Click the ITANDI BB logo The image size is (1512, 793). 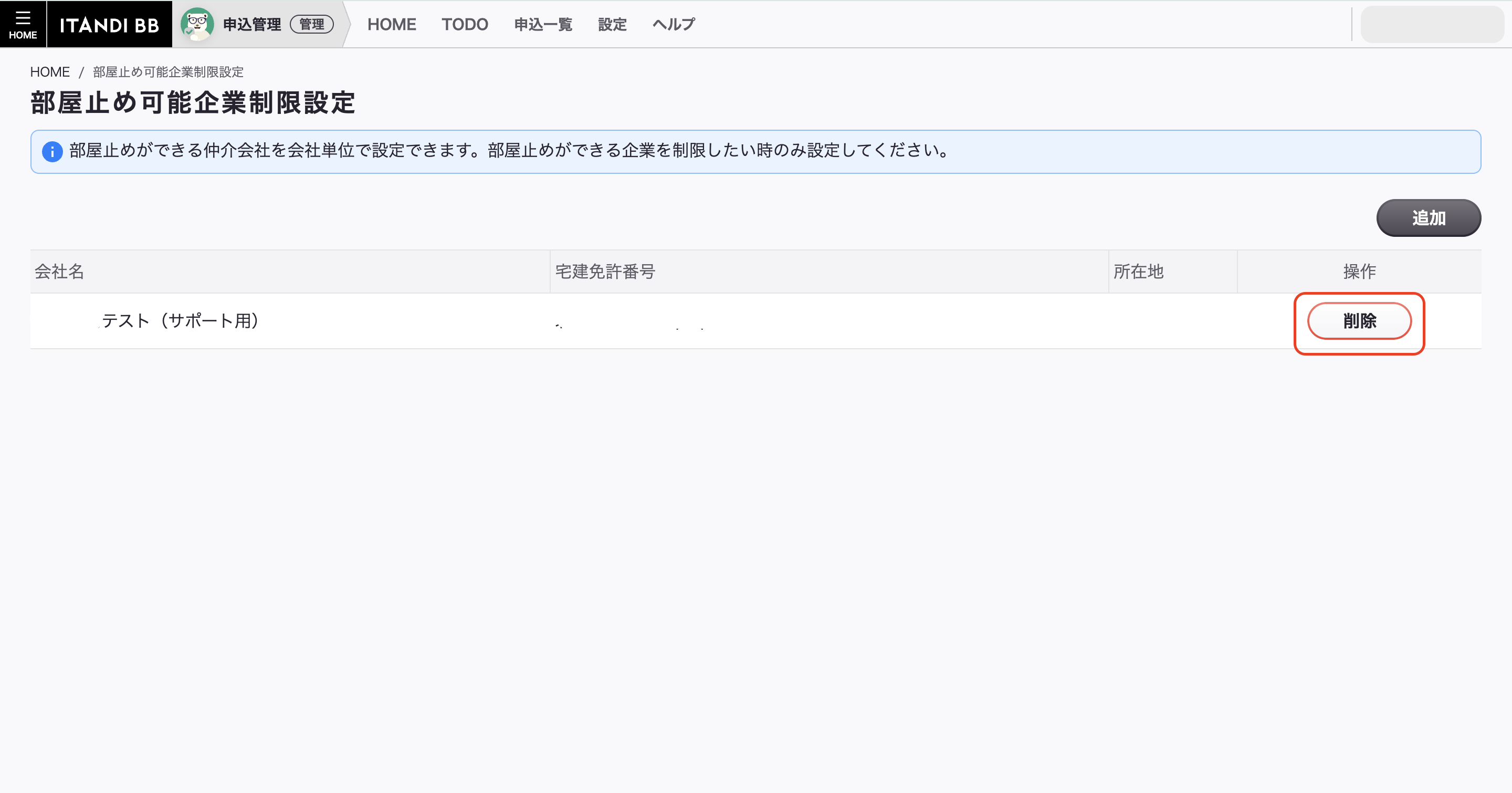pos(109,25)
